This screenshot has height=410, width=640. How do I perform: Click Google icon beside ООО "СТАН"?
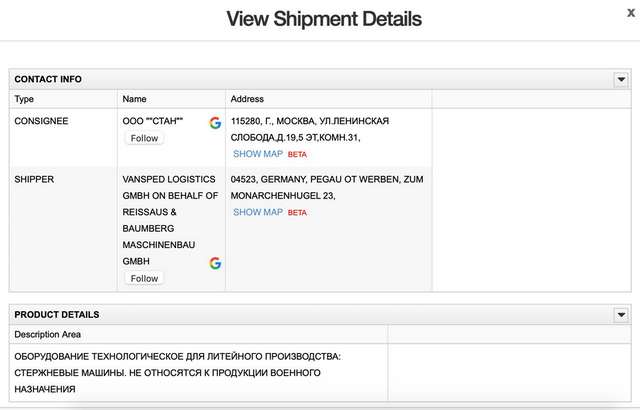pyautogui.click(x=215, y=122)
